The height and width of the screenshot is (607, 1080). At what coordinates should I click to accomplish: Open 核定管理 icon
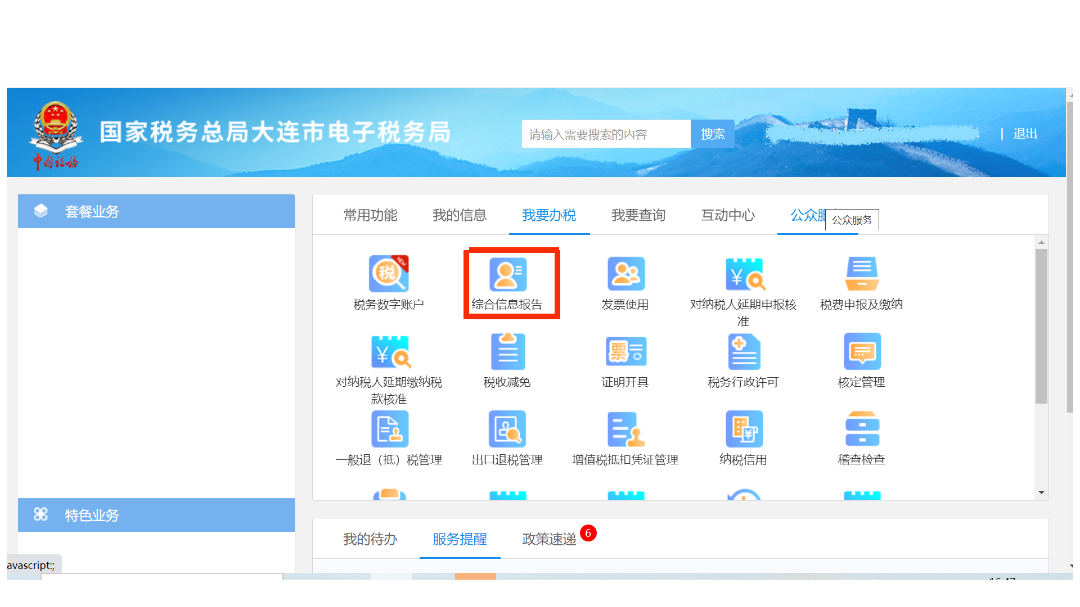point(862,351)
